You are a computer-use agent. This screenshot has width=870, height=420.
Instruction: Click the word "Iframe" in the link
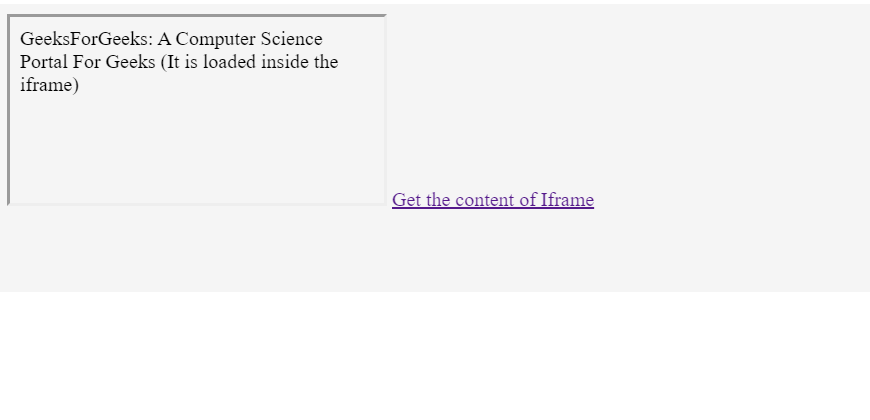click(567, 200)
